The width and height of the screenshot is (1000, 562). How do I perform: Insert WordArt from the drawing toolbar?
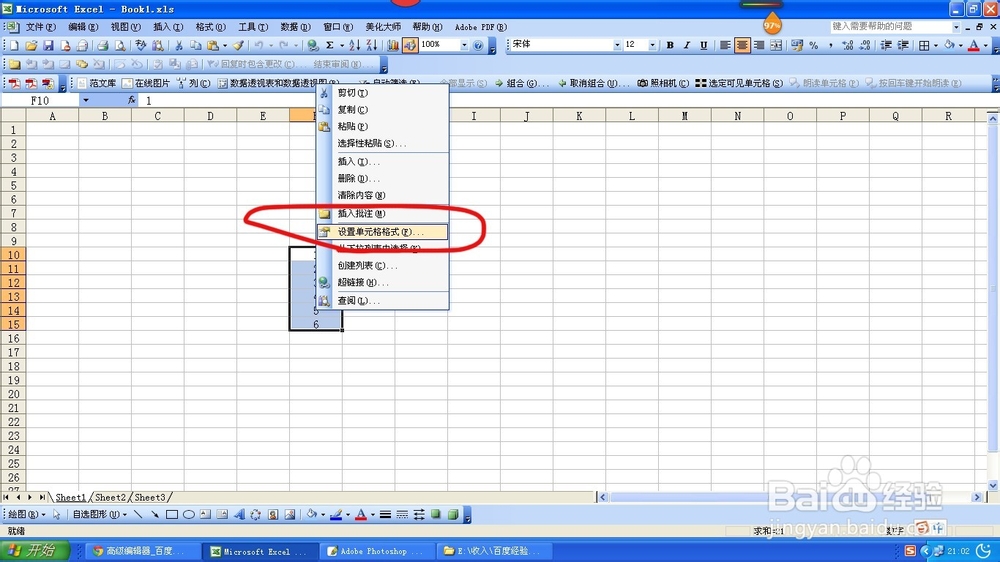pos(239,515)
